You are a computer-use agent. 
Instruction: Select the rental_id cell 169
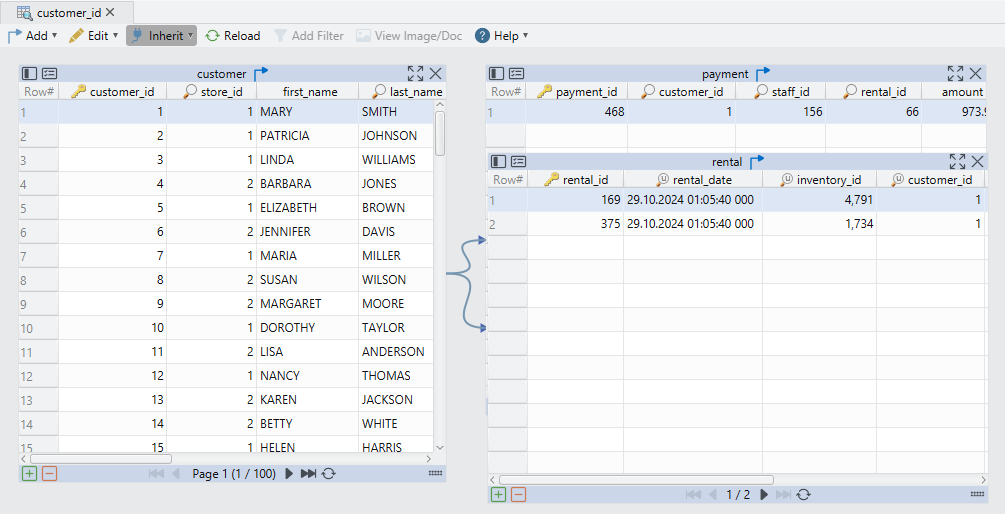(x=575, y=200)
